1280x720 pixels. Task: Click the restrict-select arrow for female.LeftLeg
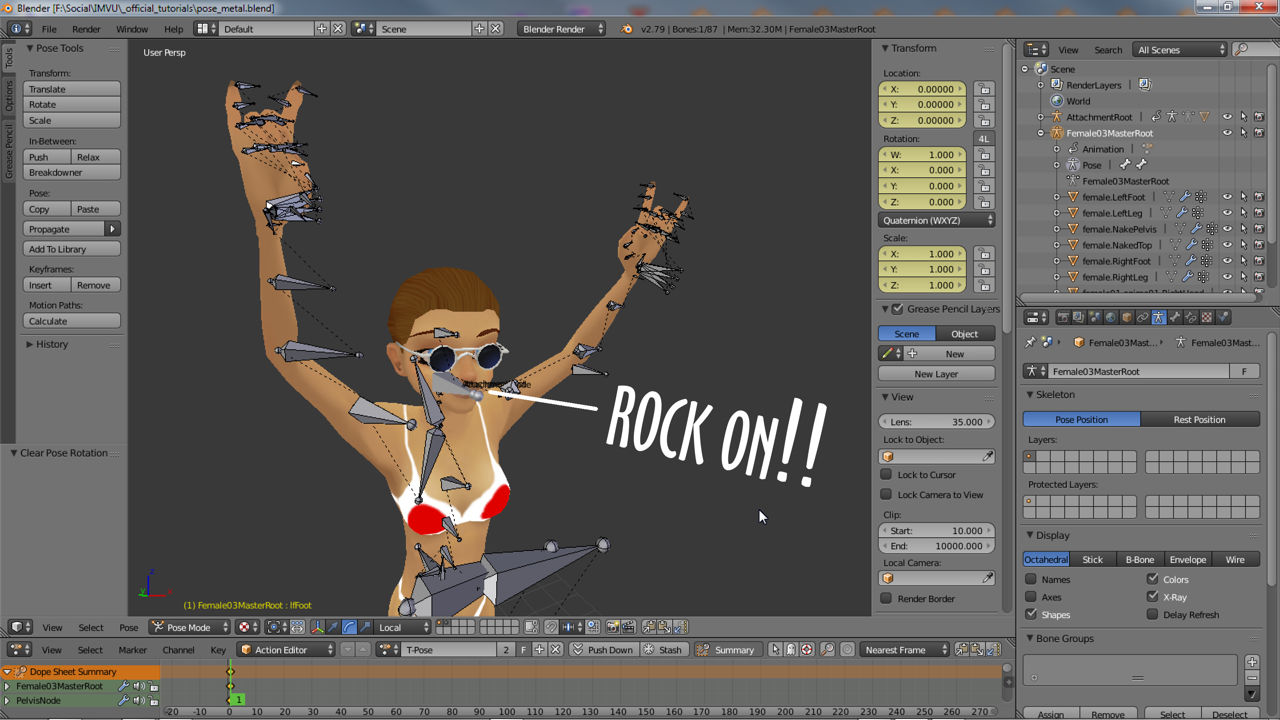tap(1243, 213)
